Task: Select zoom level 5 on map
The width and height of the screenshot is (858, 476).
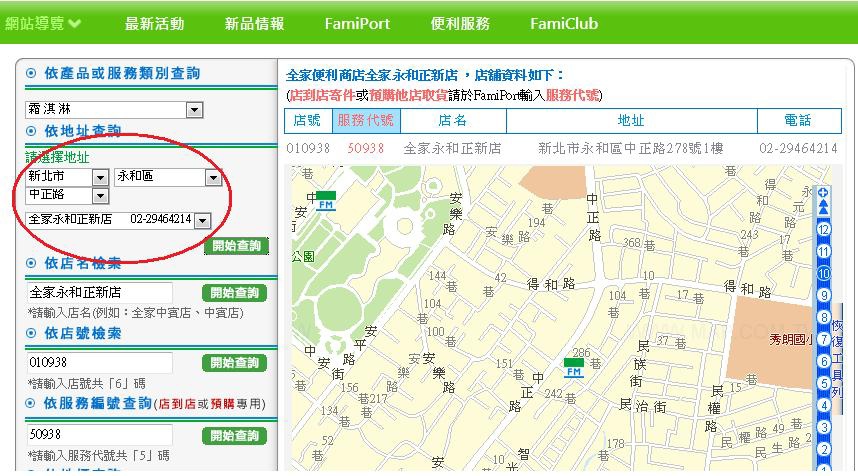Action: [824, 383]
